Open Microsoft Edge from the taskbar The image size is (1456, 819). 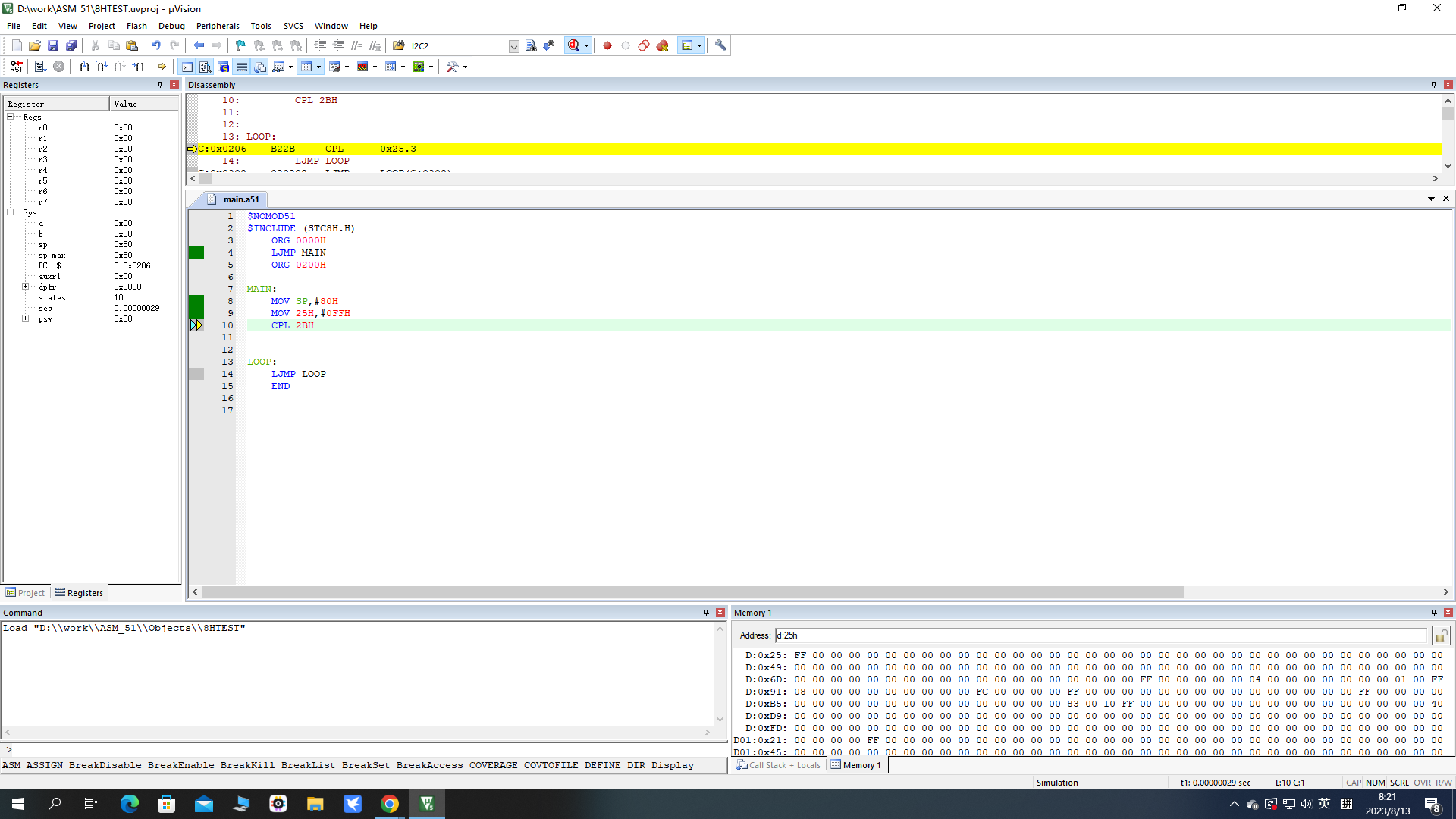(130, 804)
